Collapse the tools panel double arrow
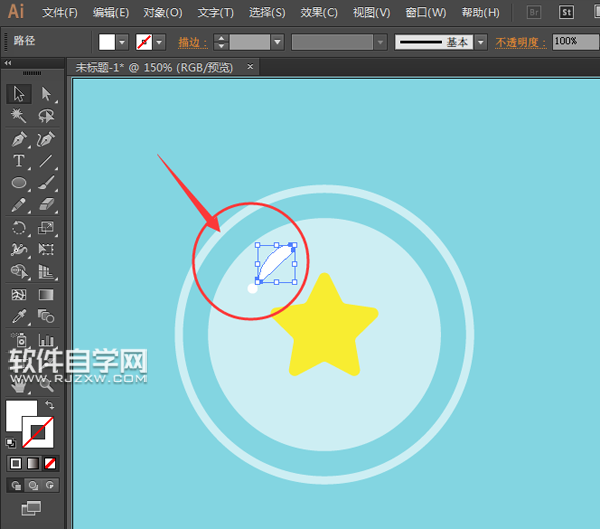 [8, 63]
